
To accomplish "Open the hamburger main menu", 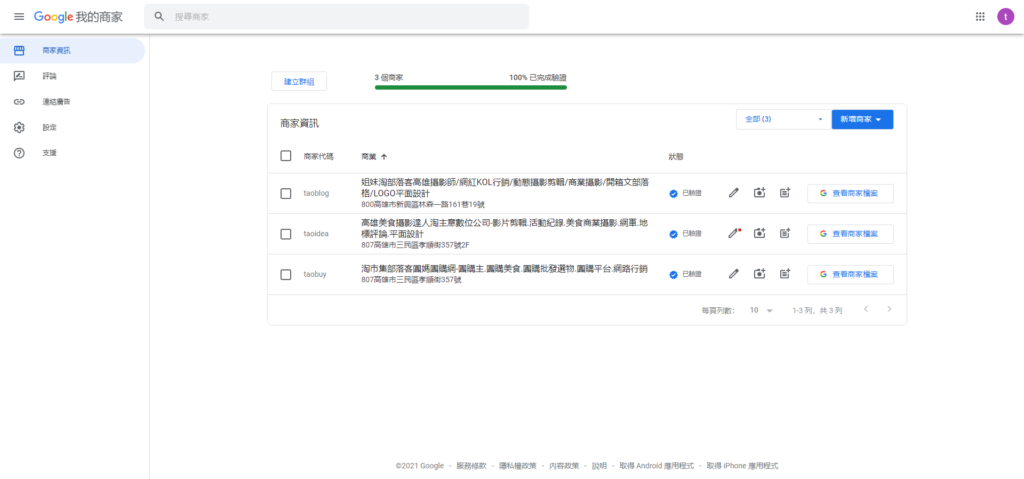I will tap(18, 16).
